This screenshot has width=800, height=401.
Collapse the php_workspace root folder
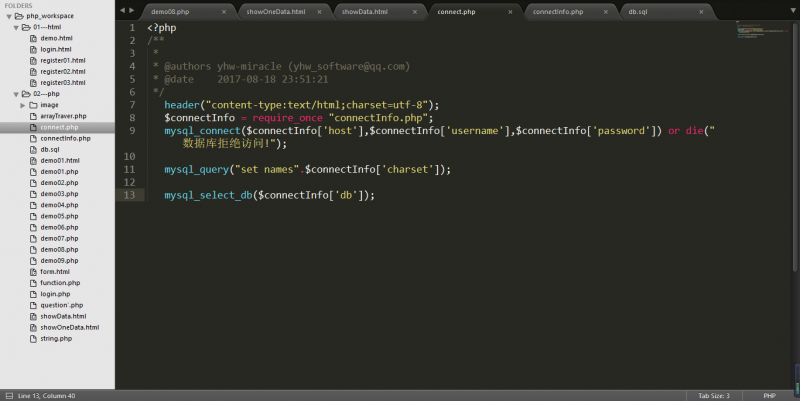[7, 16]
